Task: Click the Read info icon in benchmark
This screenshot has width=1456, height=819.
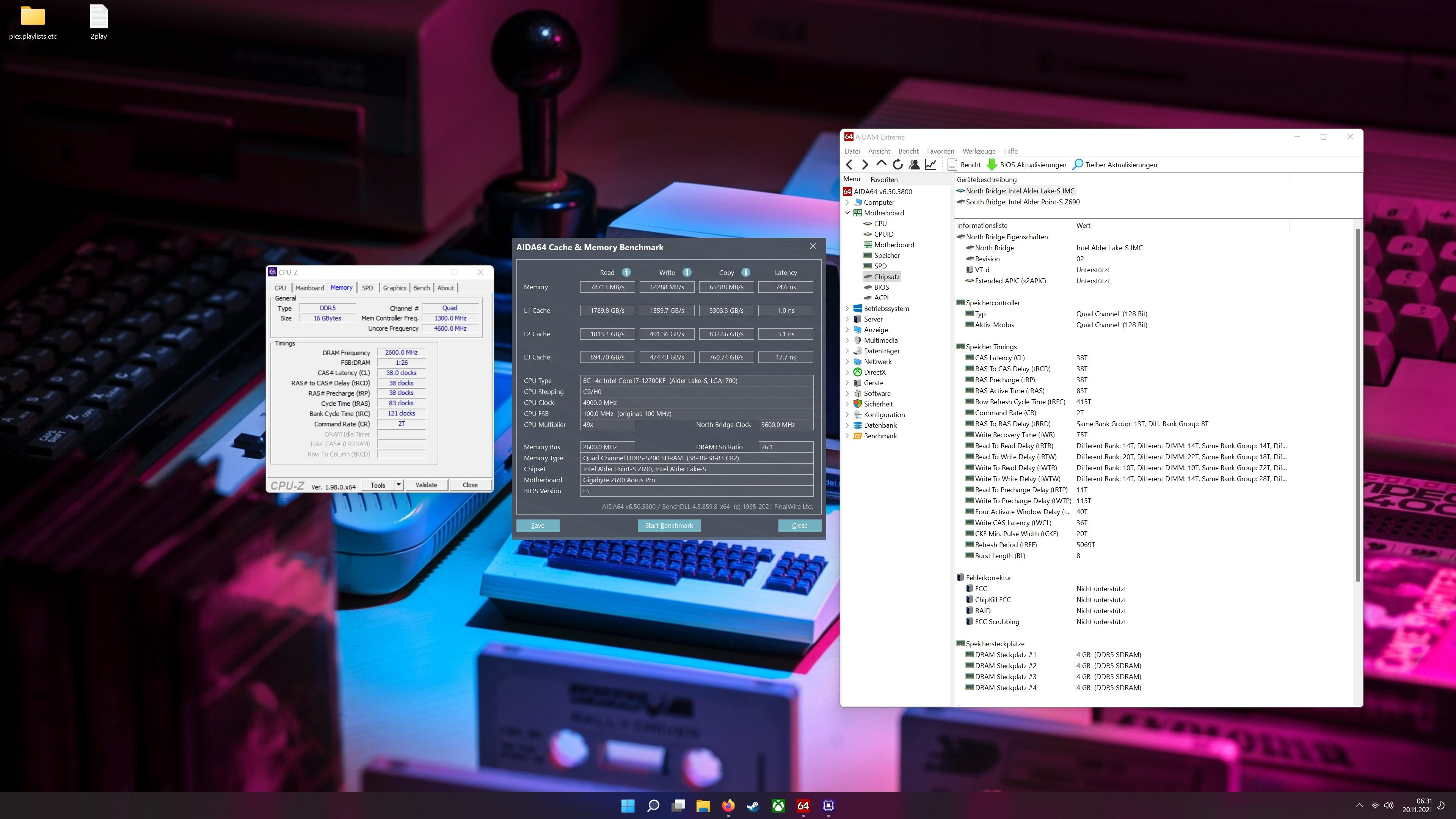Action: 626,273
